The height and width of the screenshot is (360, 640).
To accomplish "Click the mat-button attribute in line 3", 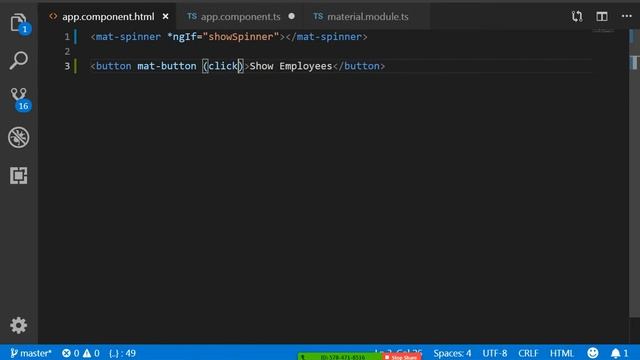I will point(167,66).
